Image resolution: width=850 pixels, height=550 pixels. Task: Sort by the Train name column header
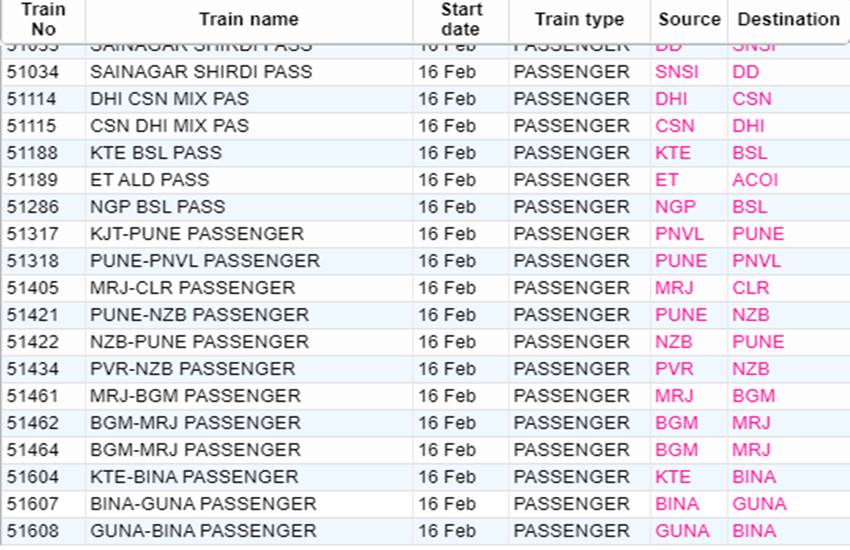tap(249, 19)
